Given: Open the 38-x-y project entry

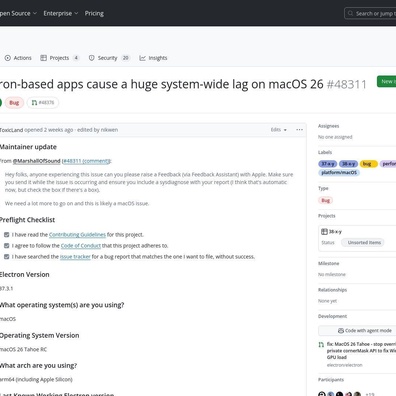Looking at the screenshot, I should pyautogui.click(x=335, y=232).
